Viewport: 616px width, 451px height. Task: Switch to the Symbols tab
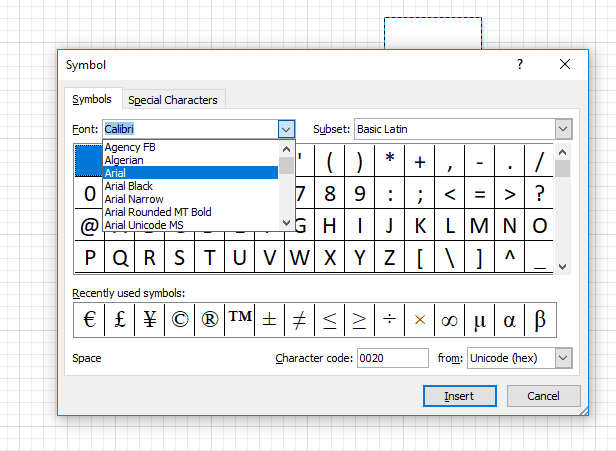92,99
